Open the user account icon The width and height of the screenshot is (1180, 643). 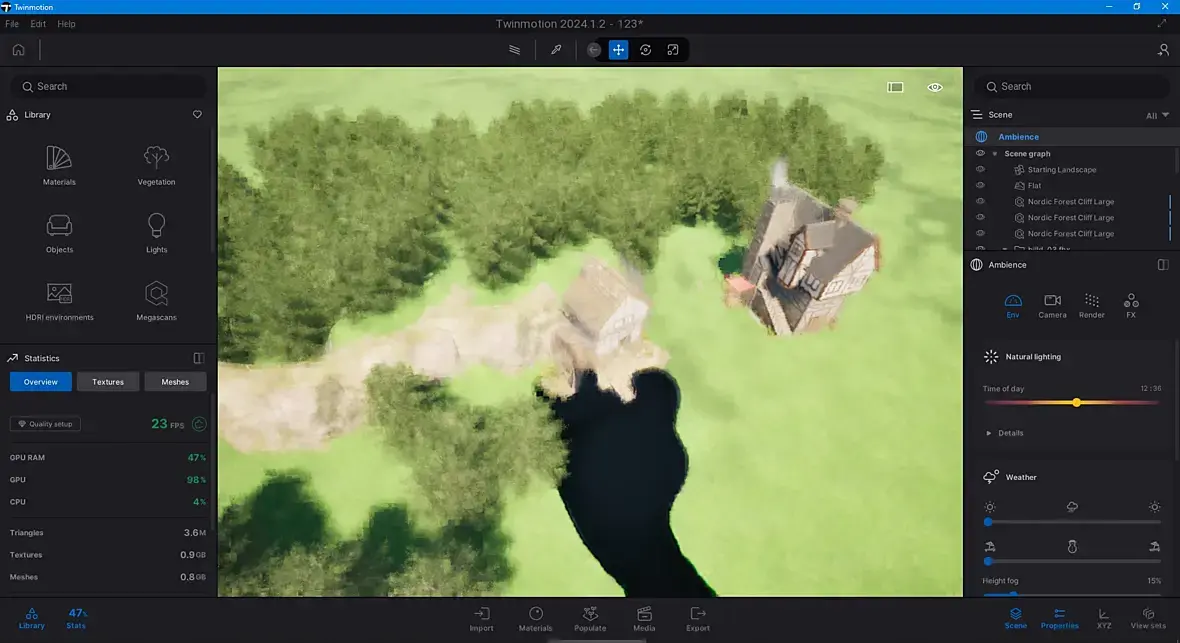point(1163,50)
